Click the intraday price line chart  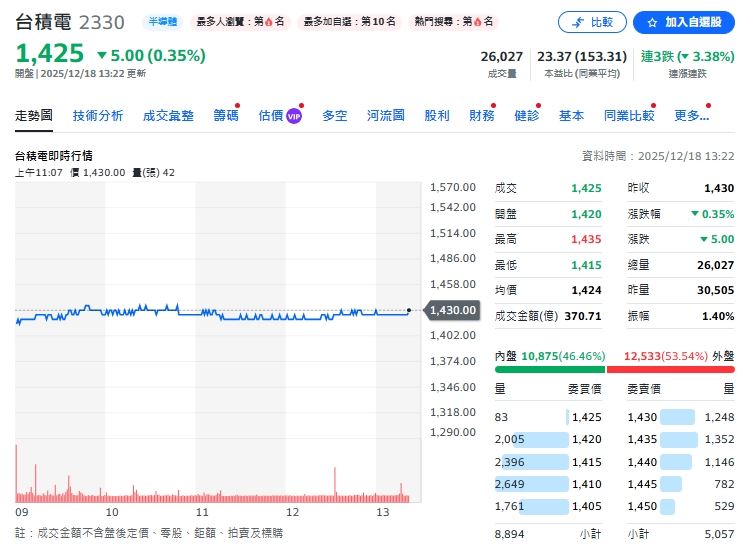(218, 310)
